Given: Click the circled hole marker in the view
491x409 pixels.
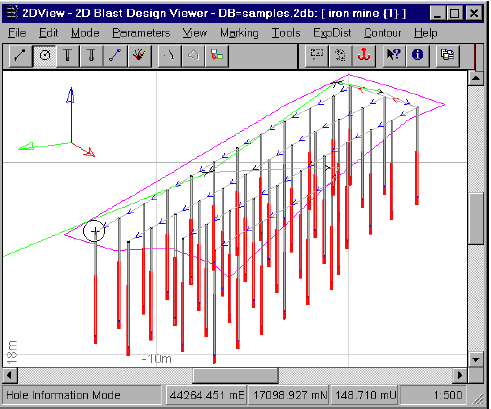Looking at the screenshot, I should (94, 231).
